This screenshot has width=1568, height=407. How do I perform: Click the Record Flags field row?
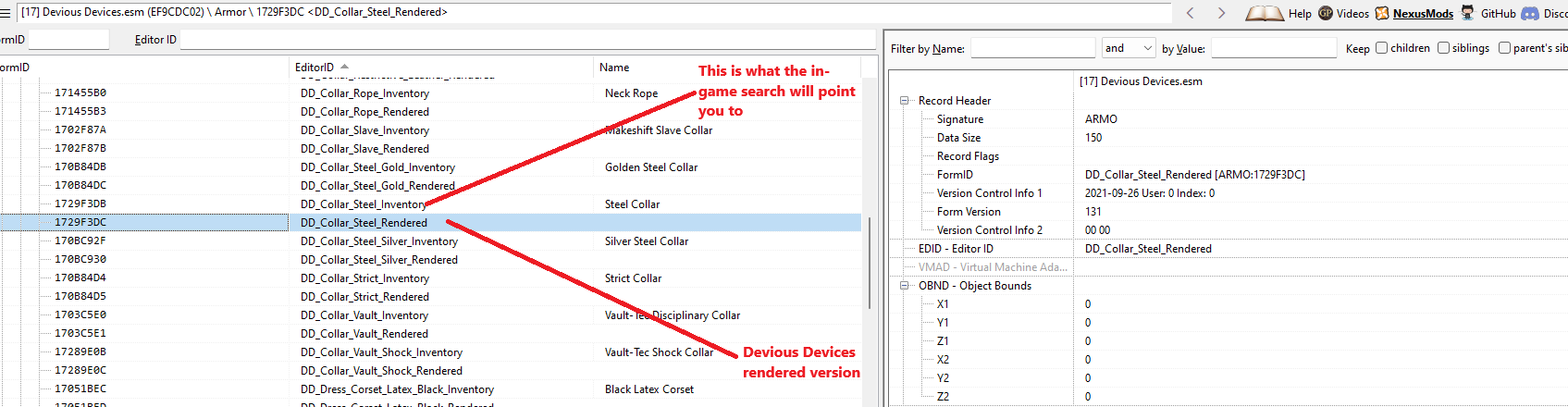pyautogui.click(x=1228, y=156)
